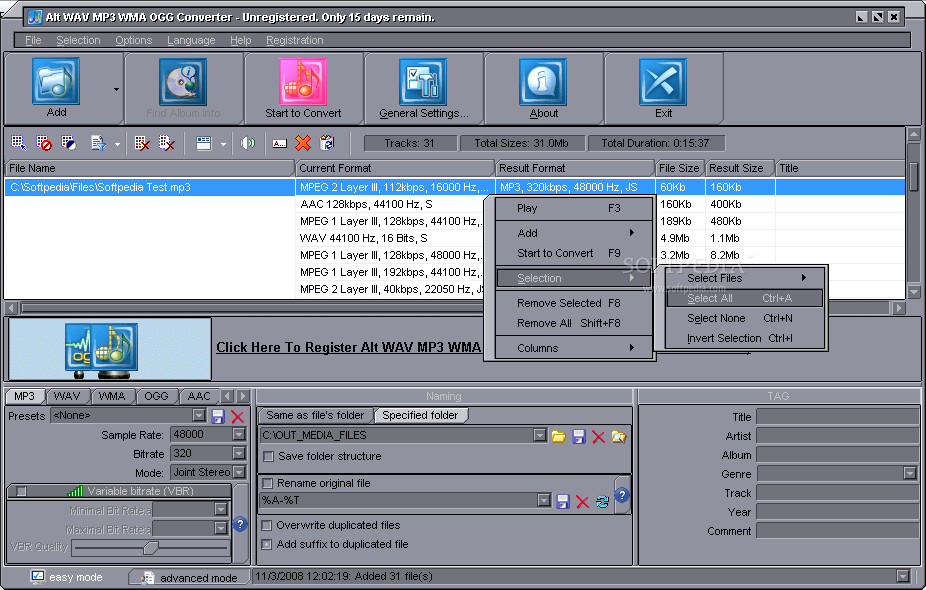The image size is (926, 590).
Task: Open the output folder path dropdown
Action: 540,435
